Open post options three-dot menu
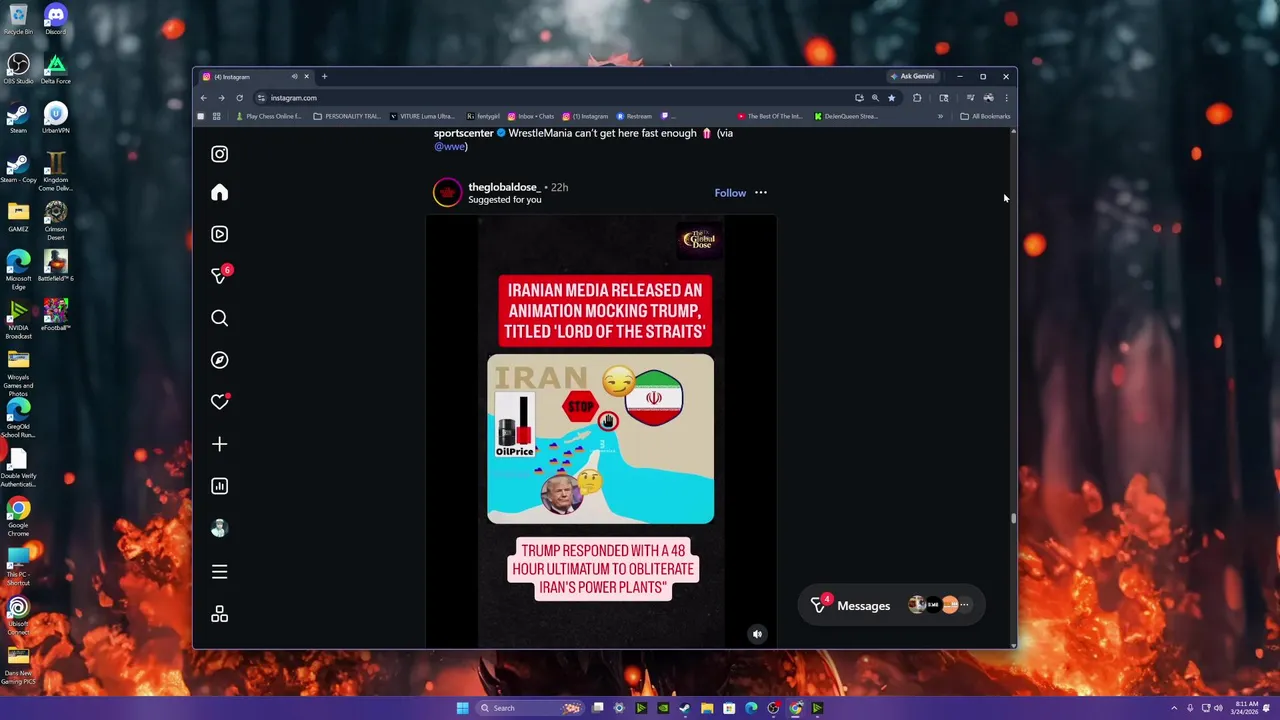1280x720 pixels. [761, 193]
